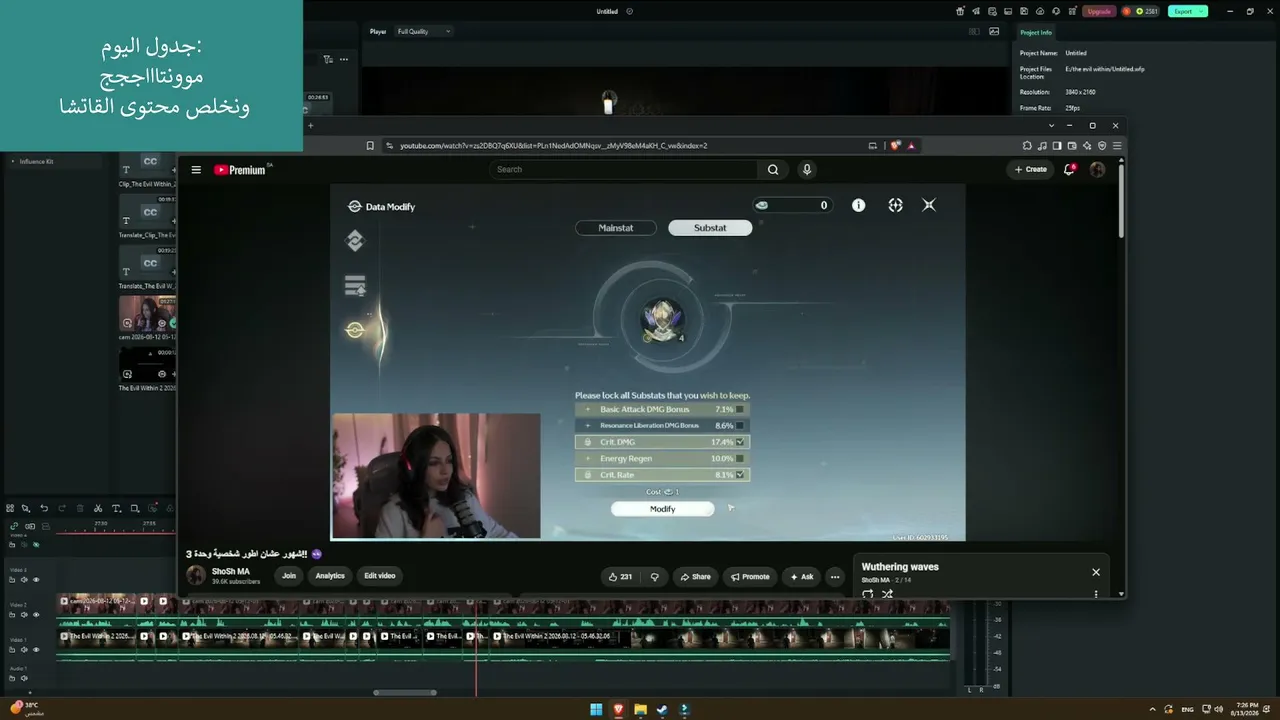Open the snapshot image icon in player bar
This screenshot has width=1280, height=720.
click(x=994, y=31)
